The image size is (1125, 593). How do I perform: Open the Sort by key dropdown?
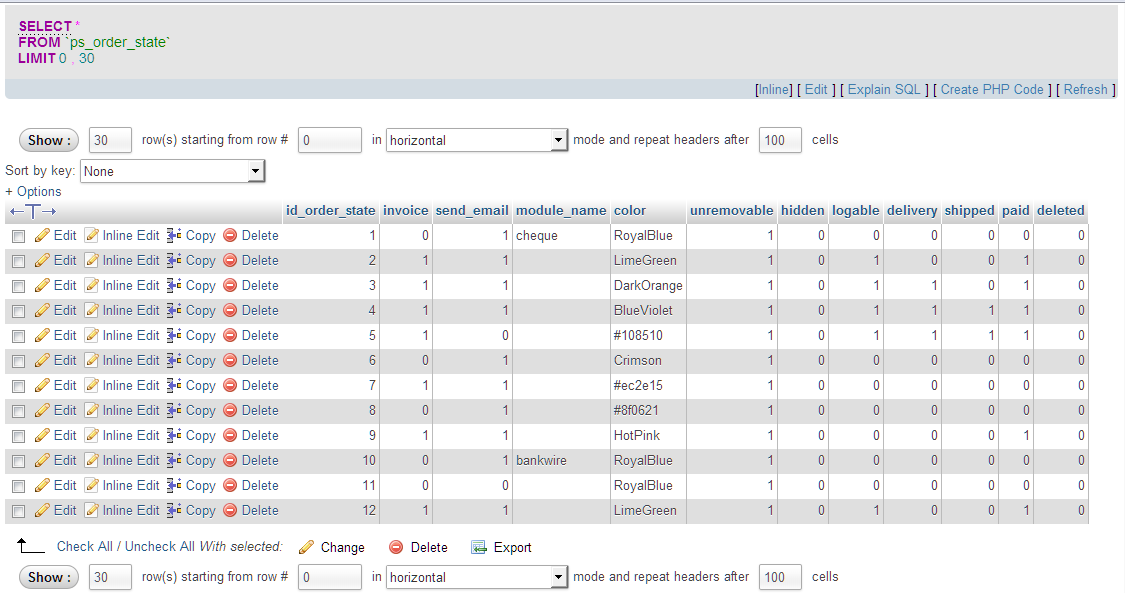coord(172,172)
